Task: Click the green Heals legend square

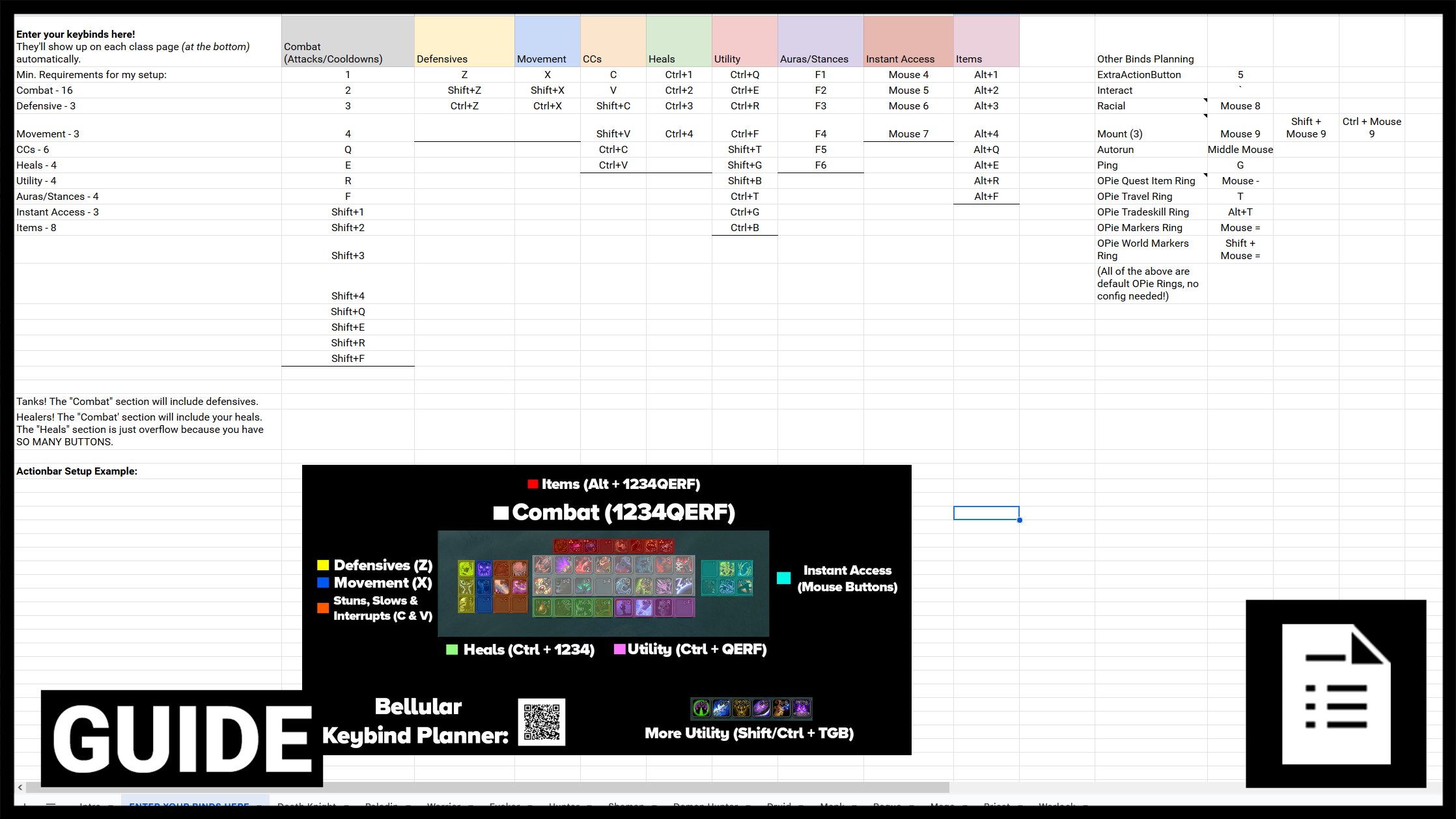Action: (452, 649)
